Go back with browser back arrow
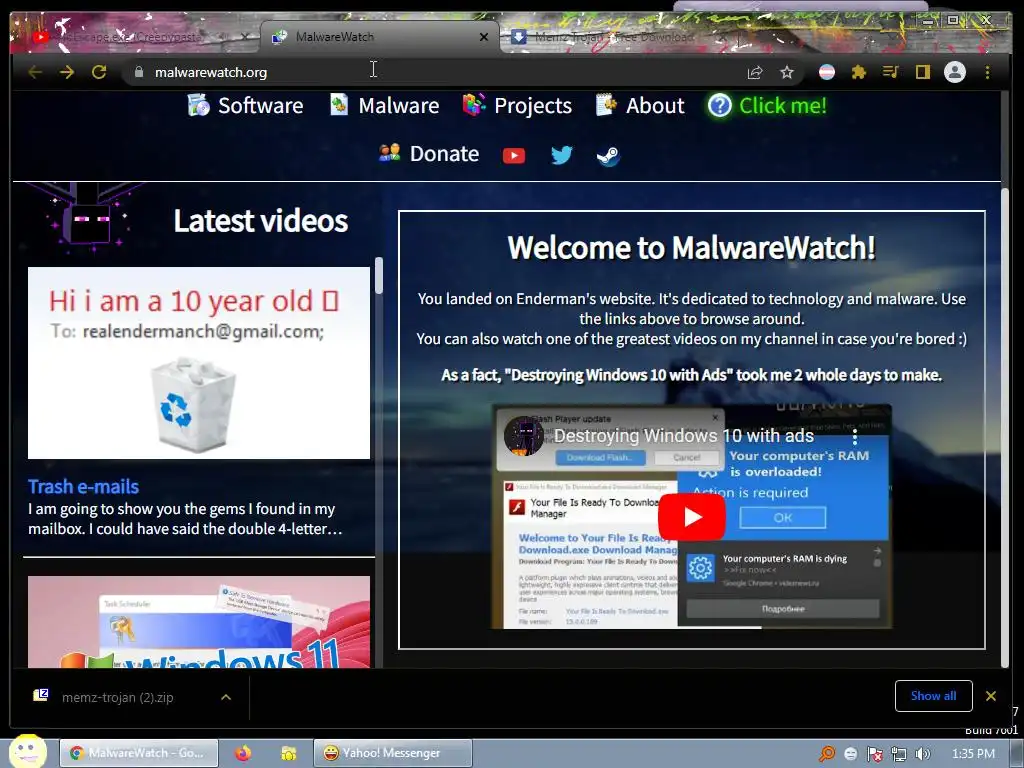The image size is (1024, 768). (x=35, y=72)
